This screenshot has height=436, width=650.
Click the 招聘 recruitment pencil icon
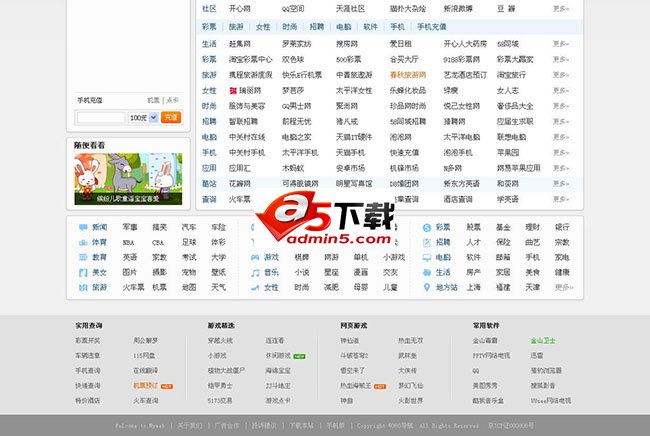pyautogui.click(x=427, y=242)
